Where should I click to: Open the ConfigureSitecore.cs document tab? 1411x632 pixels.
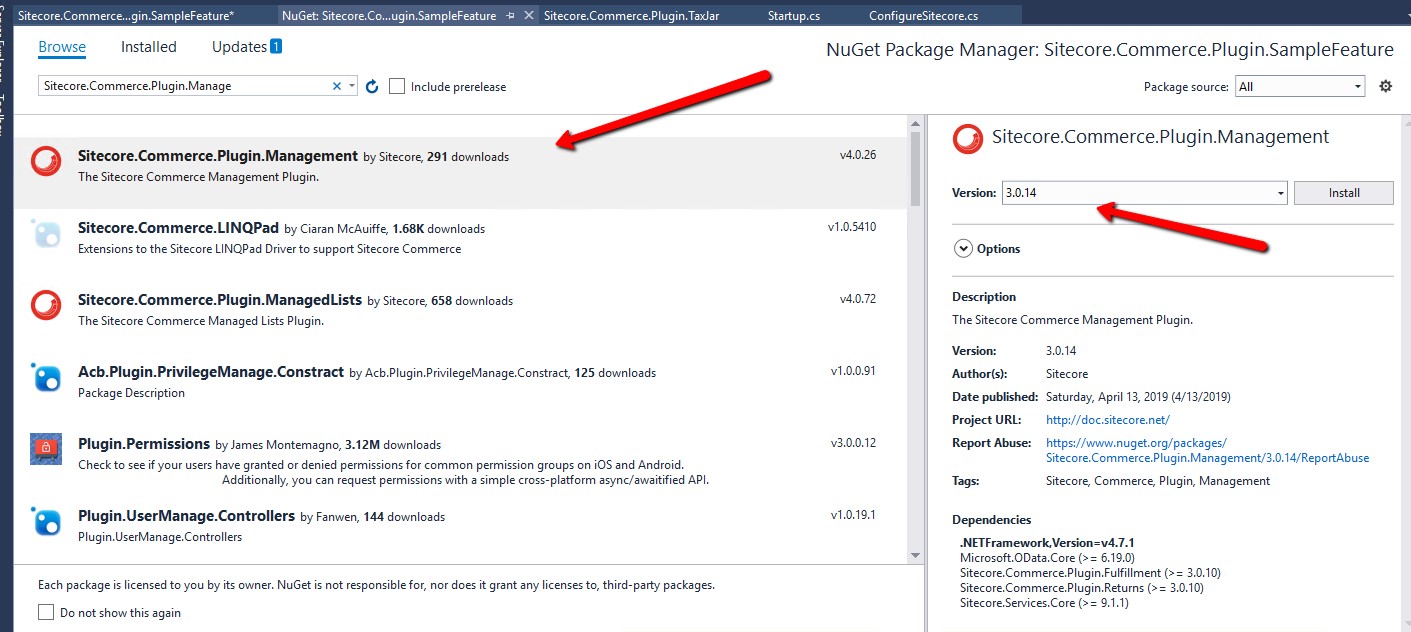tap(924, 16)
